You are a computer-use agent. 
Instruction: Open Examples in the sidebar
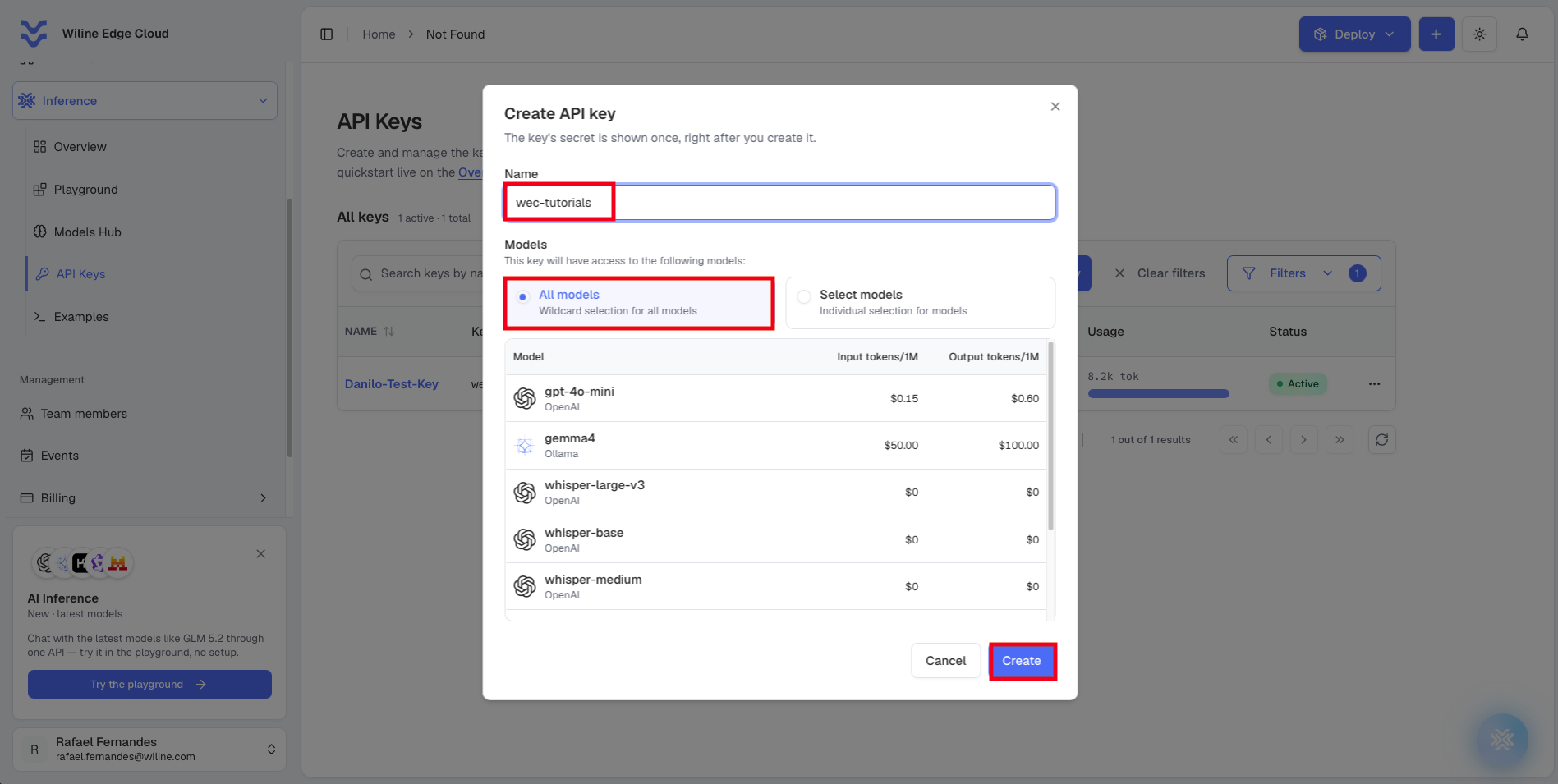pos(81,317)
